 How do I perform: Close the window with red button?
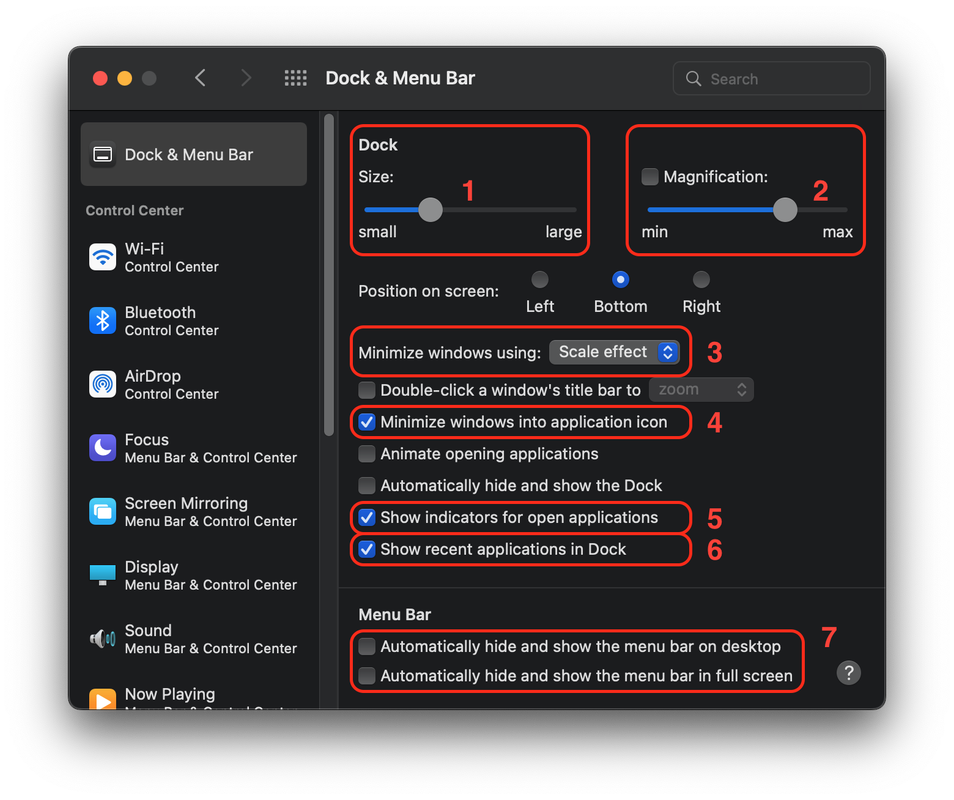(100, 78)
